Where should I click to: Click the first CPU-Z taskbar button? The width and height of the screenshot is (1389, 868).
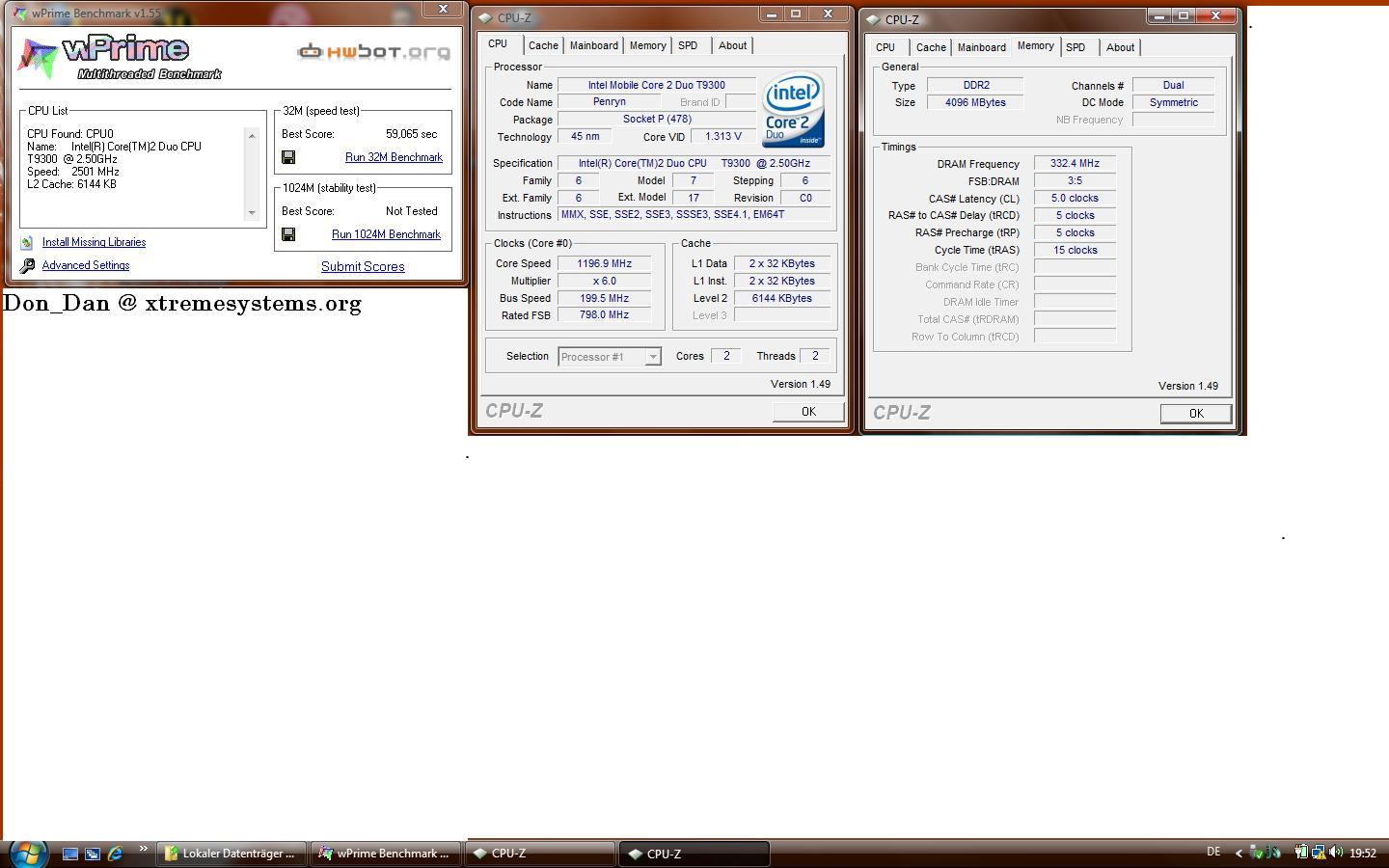pyautogui.click(x=540, y=854)
